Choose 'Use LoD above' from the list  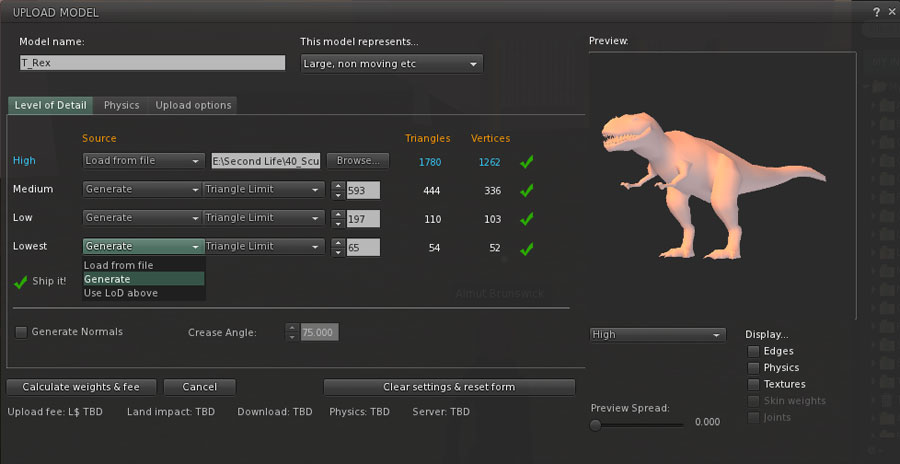point(121,293)
